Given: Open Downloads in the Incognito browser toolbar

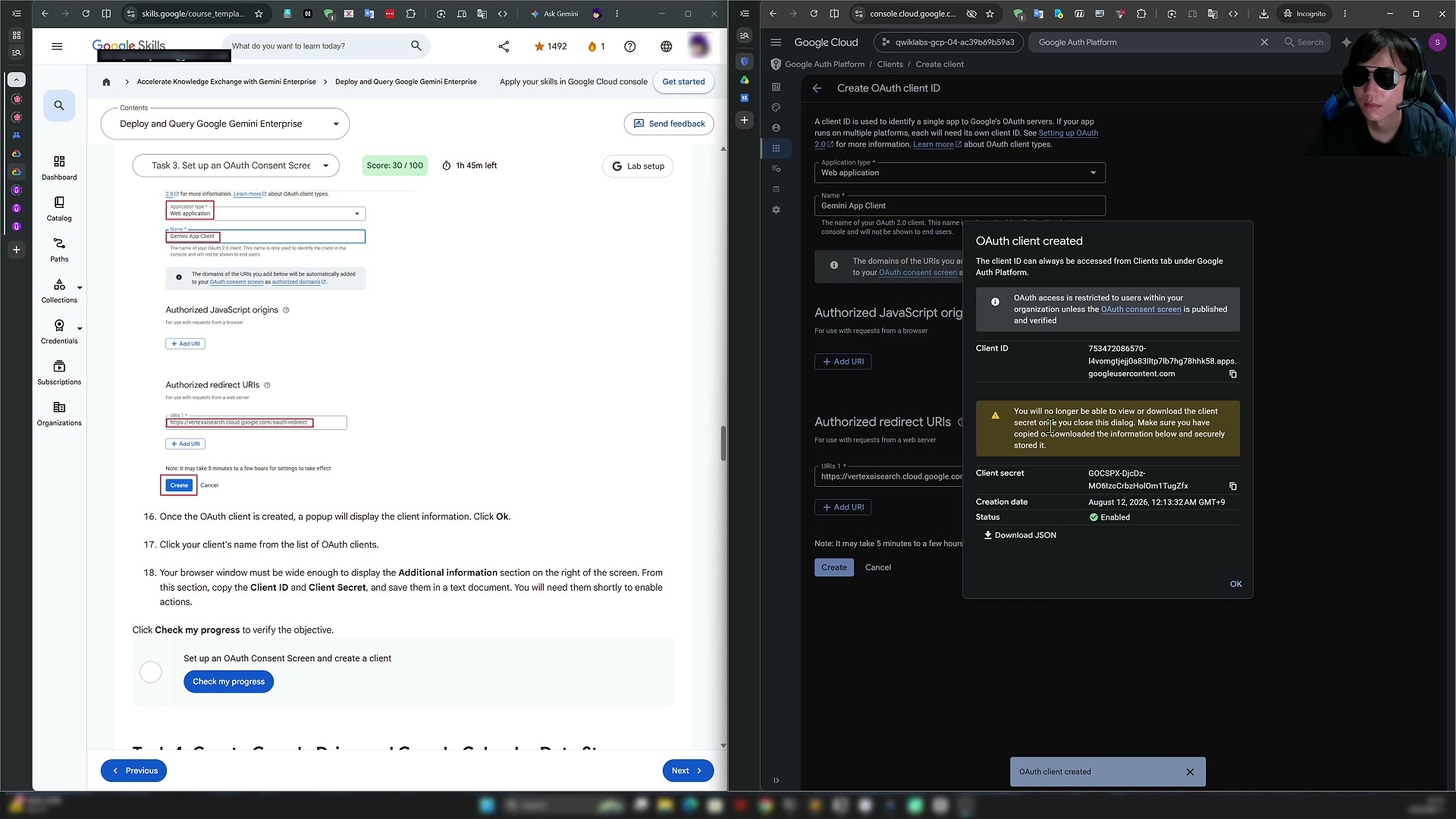Looking at the screenshot, I should pos(1263,14).
